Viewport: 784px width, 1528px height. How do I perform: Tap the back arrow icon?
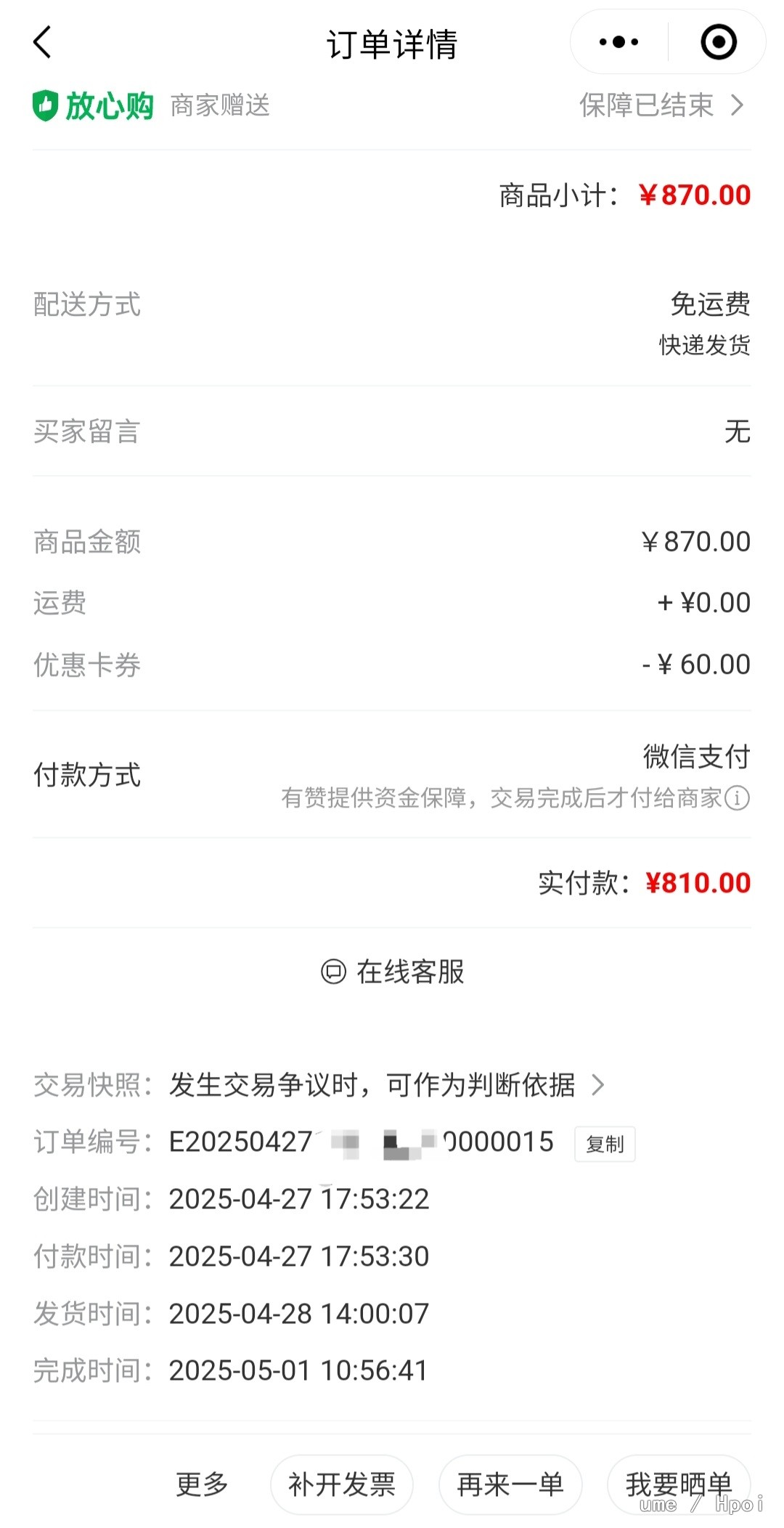point(43,42)
